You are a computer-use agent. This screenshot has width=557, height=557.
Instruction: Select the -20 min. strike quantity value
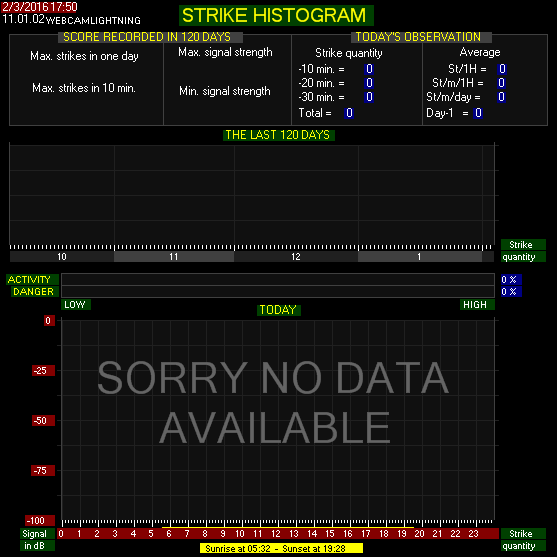pos(369,83)
